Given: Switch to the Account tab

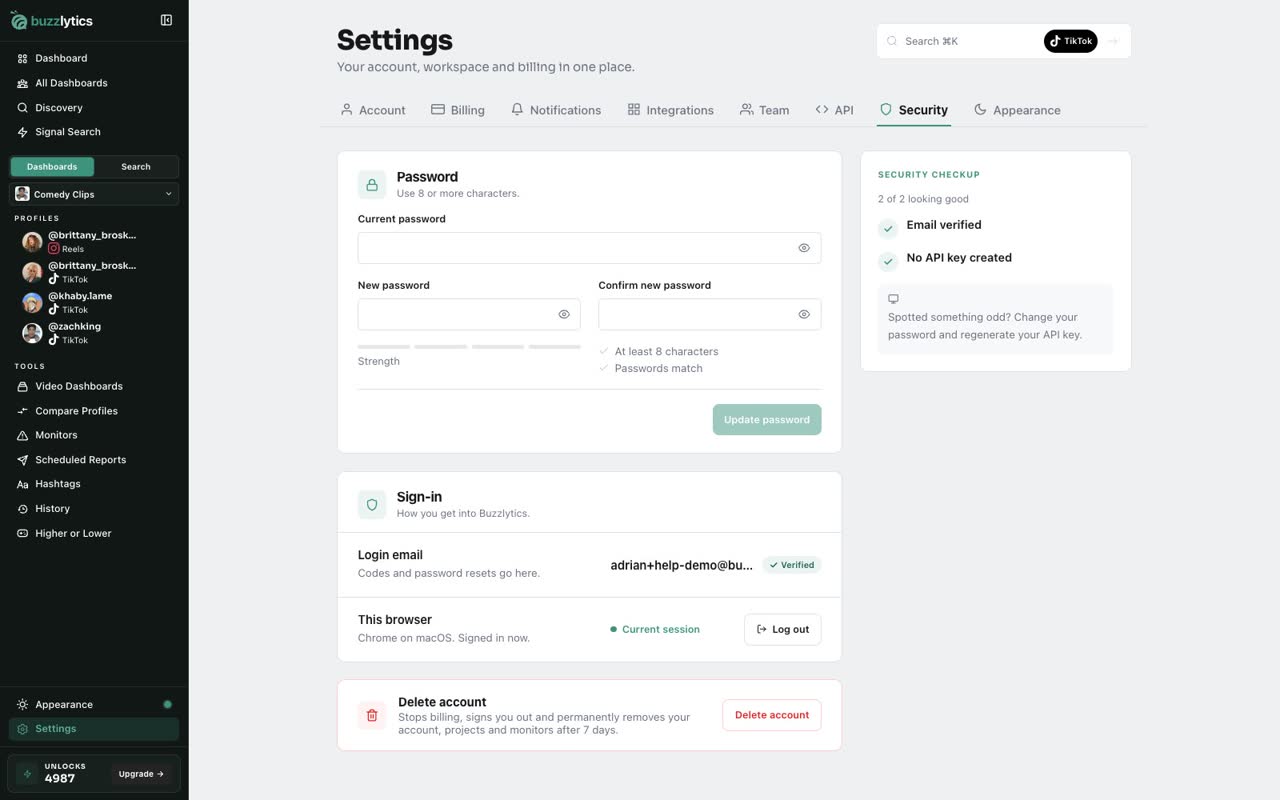Looking at the screenshot, I should (373, 110).
